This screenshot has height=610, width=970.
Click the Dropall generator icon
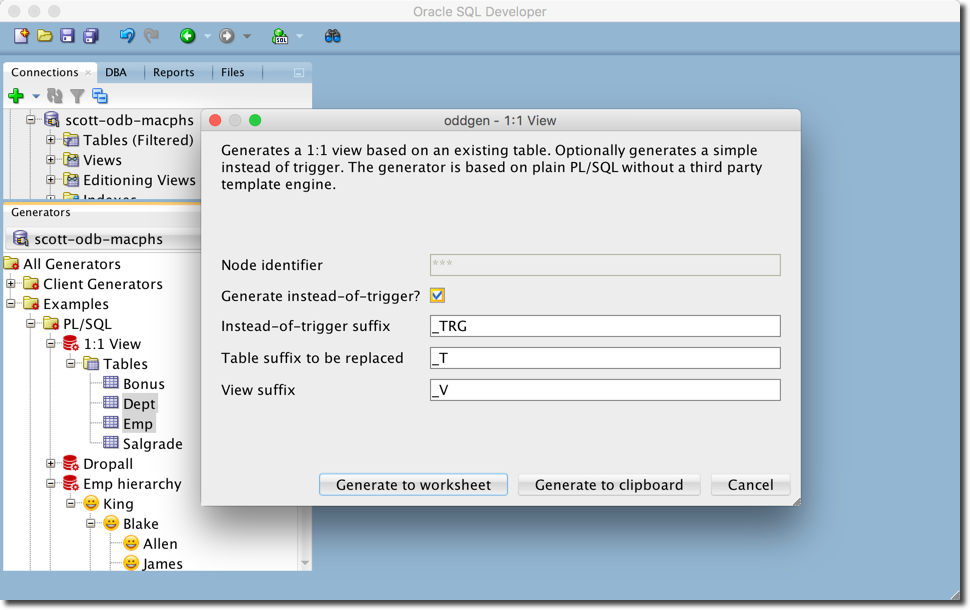(71, 463)
